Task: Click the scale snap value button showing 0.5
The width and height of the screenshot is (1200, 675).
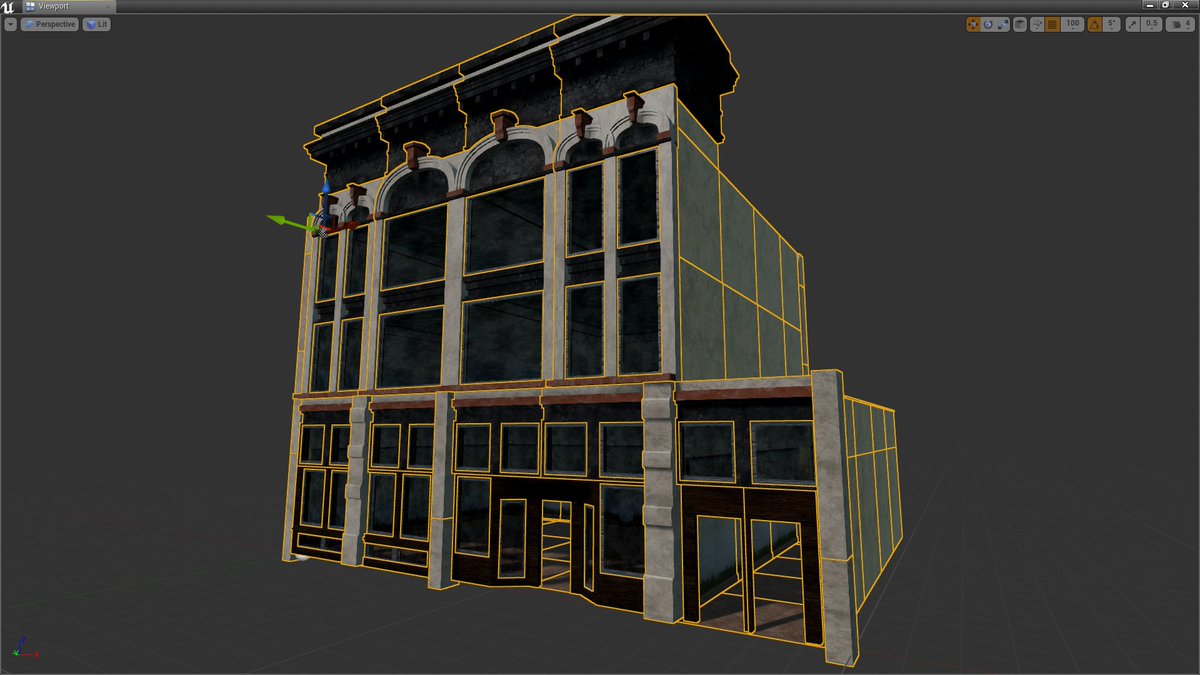Action: click(1150, 24)
